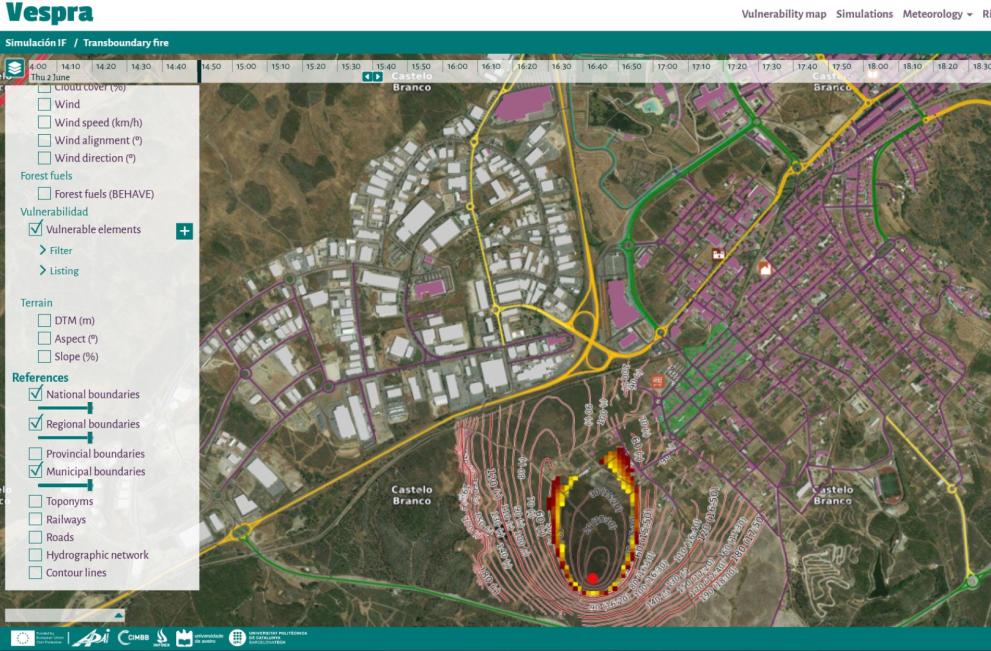Open the Meteorology dropdown menu

937,14
